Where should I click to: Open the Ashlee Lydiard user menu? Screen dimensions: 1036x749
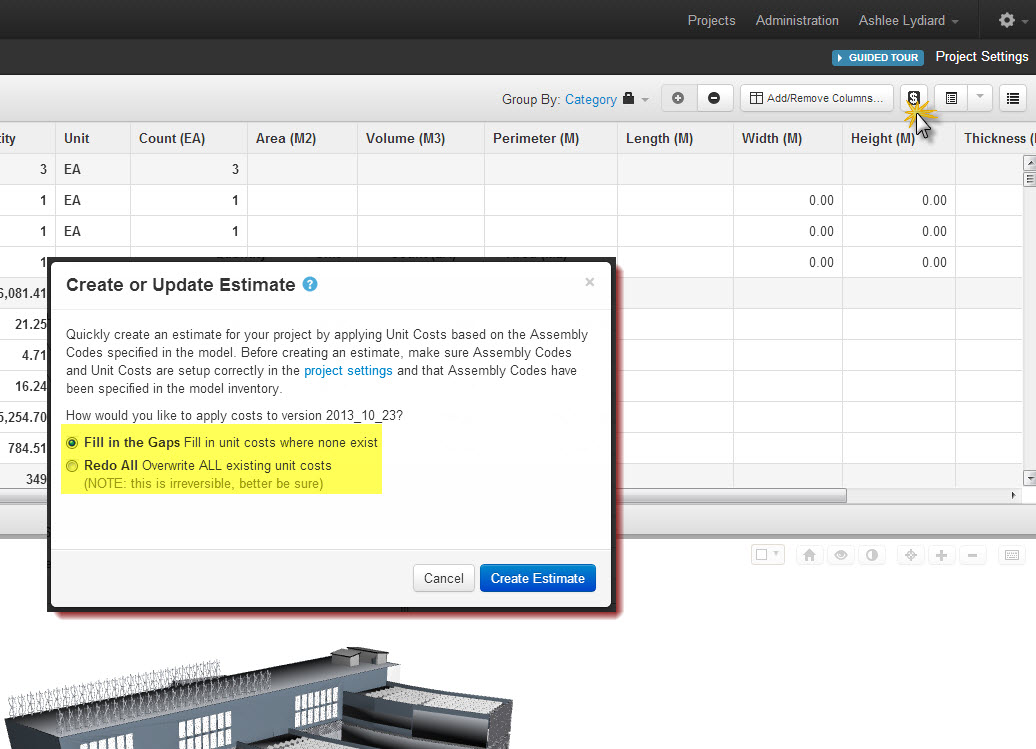[908, 20]
